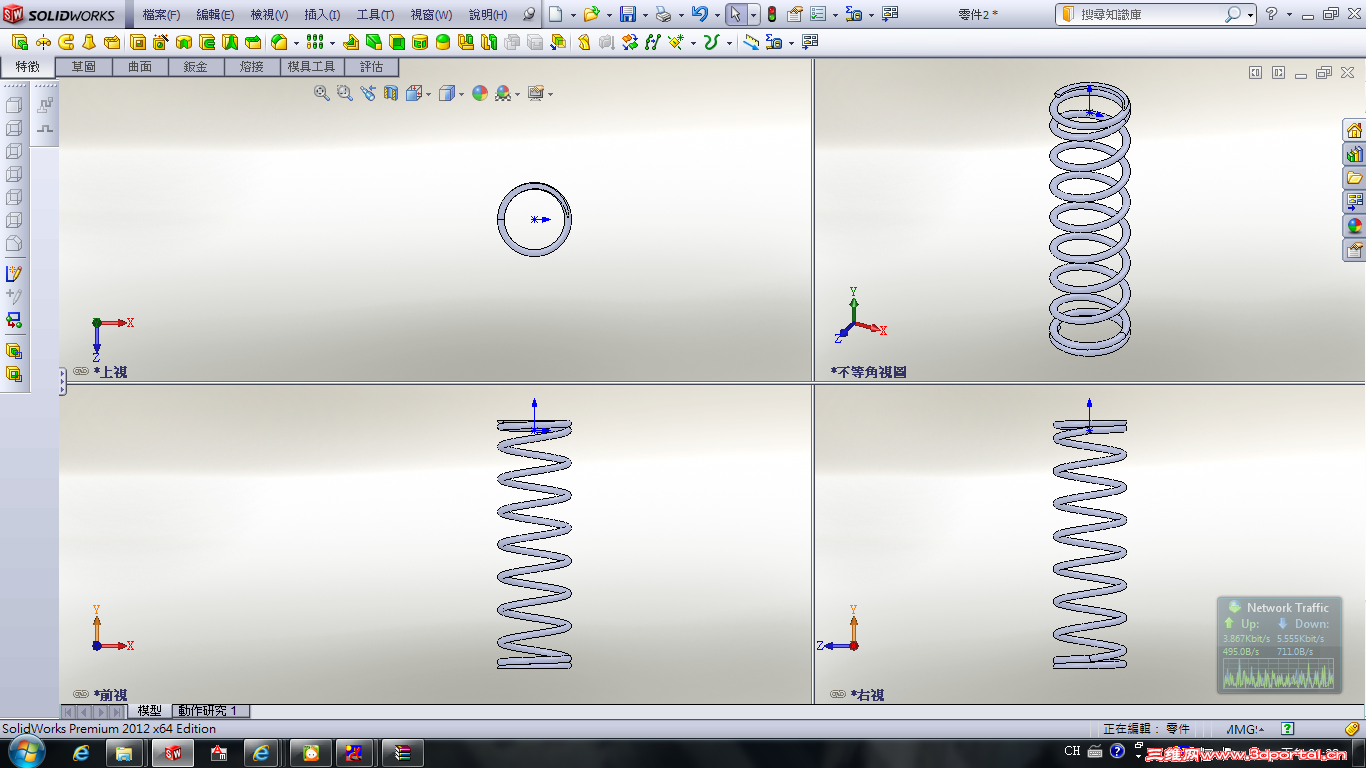The image size is (1366, 768).
Task: Click the new Sketch pencil icon in left toolbar
Action: click(14, 273)
